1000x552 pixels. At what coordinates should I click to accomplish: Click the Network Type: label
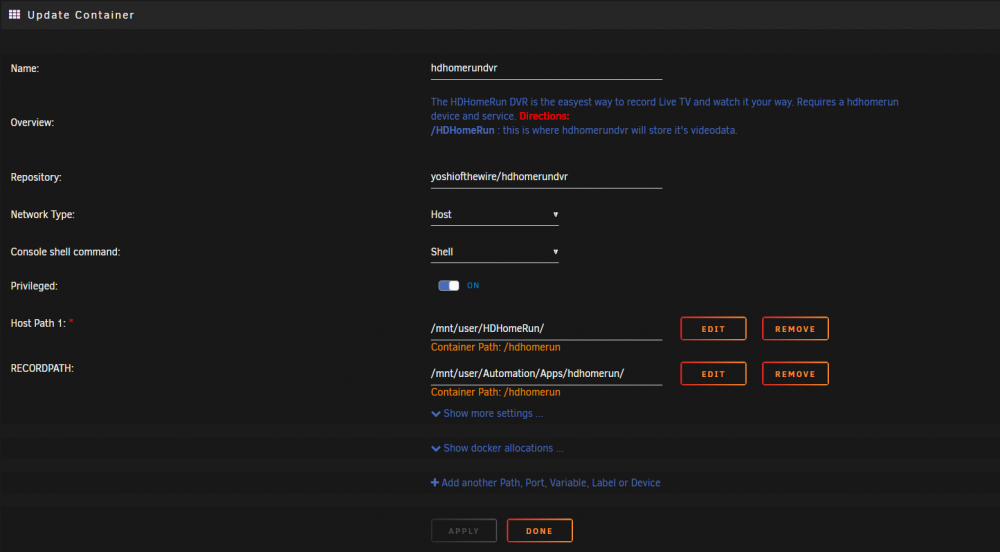(x=42, y=215)
